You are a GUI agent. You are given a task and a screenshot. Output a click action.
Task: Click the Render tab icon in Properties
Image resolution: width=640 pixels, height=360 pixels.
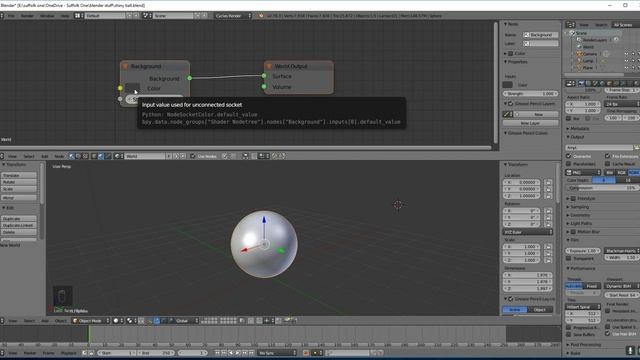tap(581, 83)
